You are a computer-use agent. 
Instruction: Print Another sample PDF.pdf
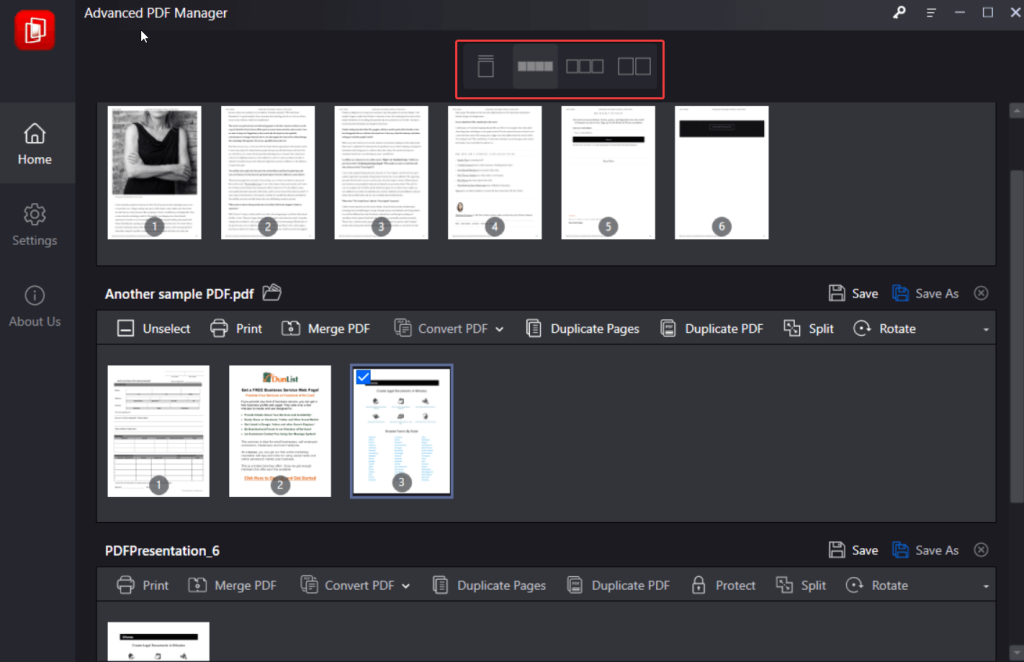pos(236,328)
